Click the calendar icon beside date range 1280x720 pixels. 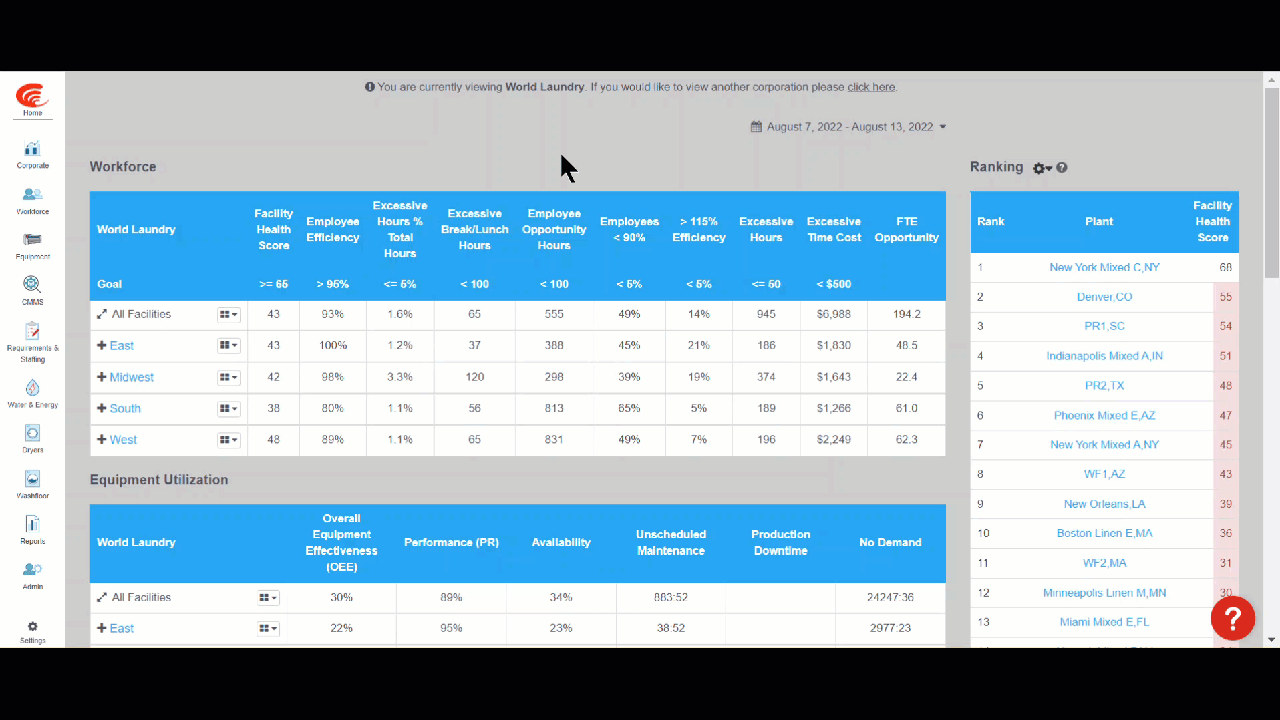[x=756, y=127]
